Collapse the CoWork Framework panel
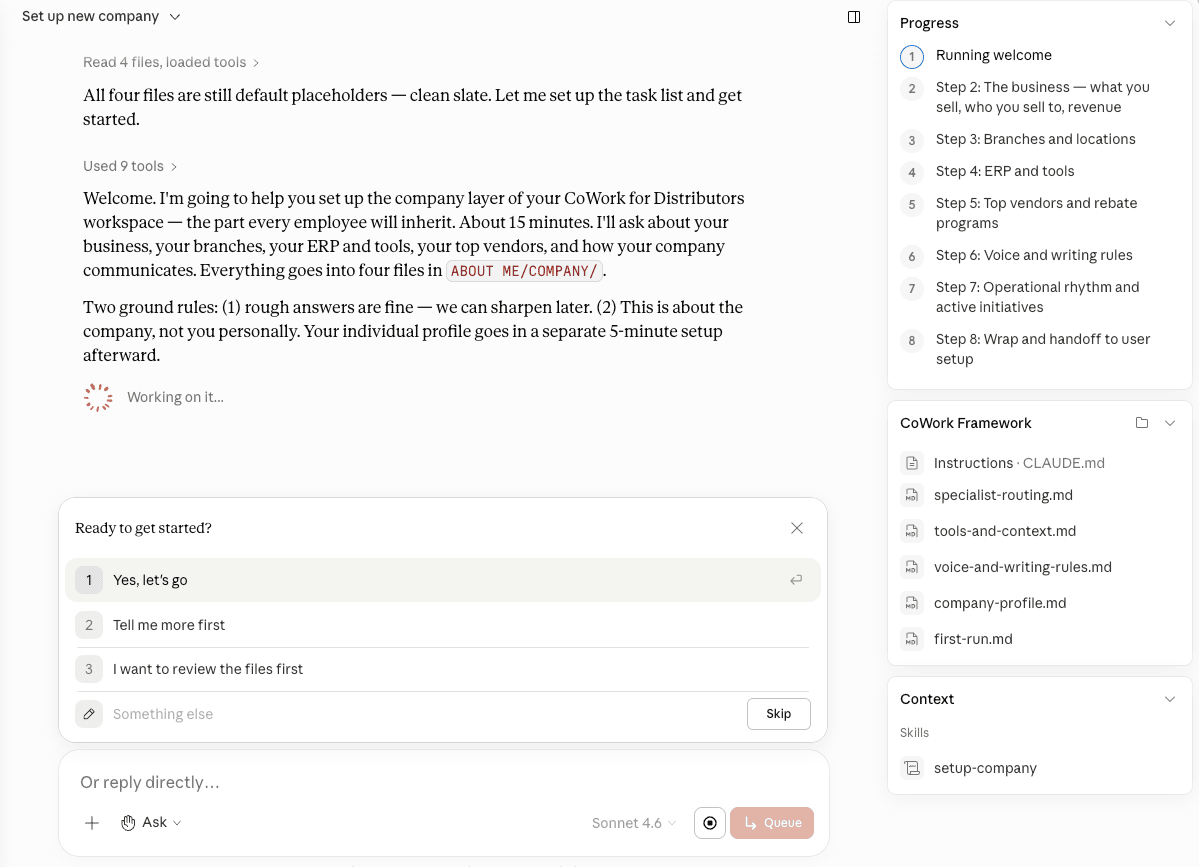 click(1169, 423)
